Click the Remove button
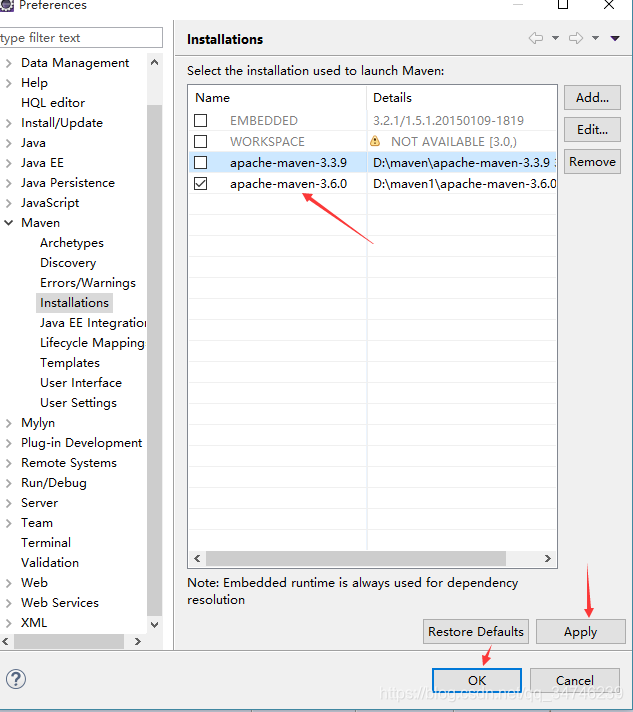The width and height of the screenshot is (633, 712). click(592, 162)
